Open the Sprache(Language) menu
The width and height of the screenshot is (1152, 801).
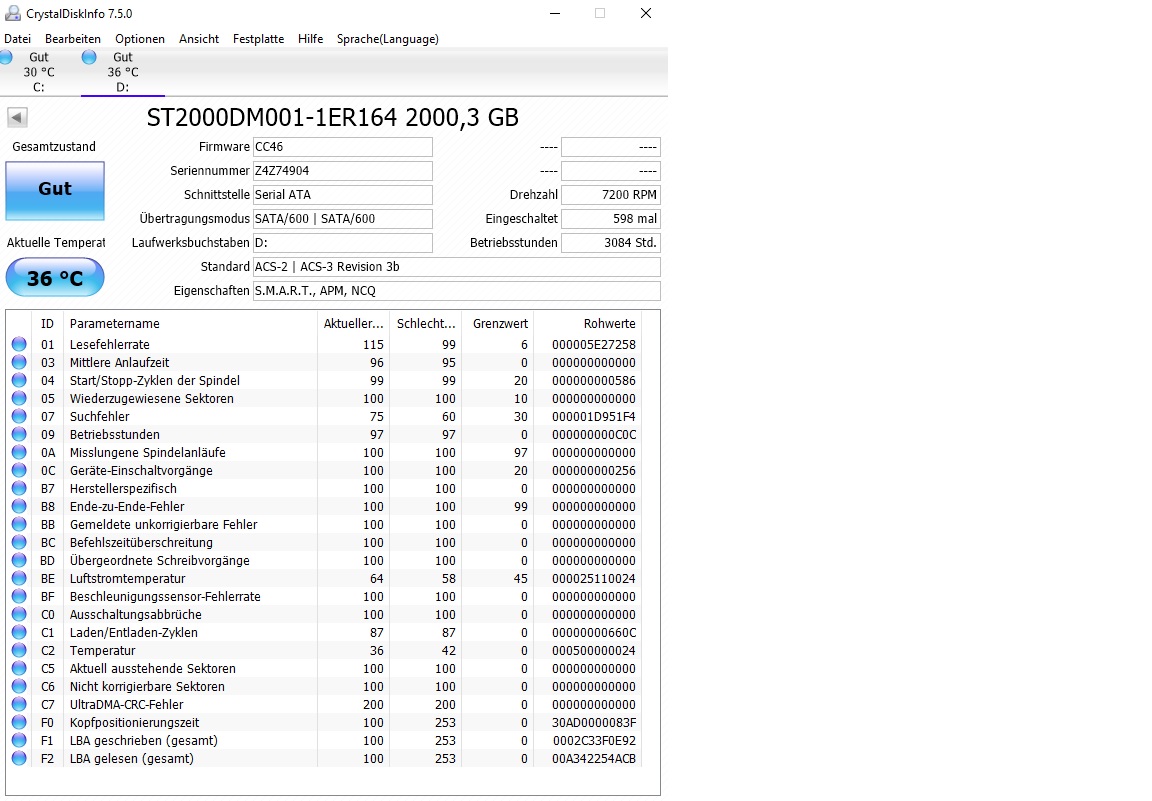point(388,39)
